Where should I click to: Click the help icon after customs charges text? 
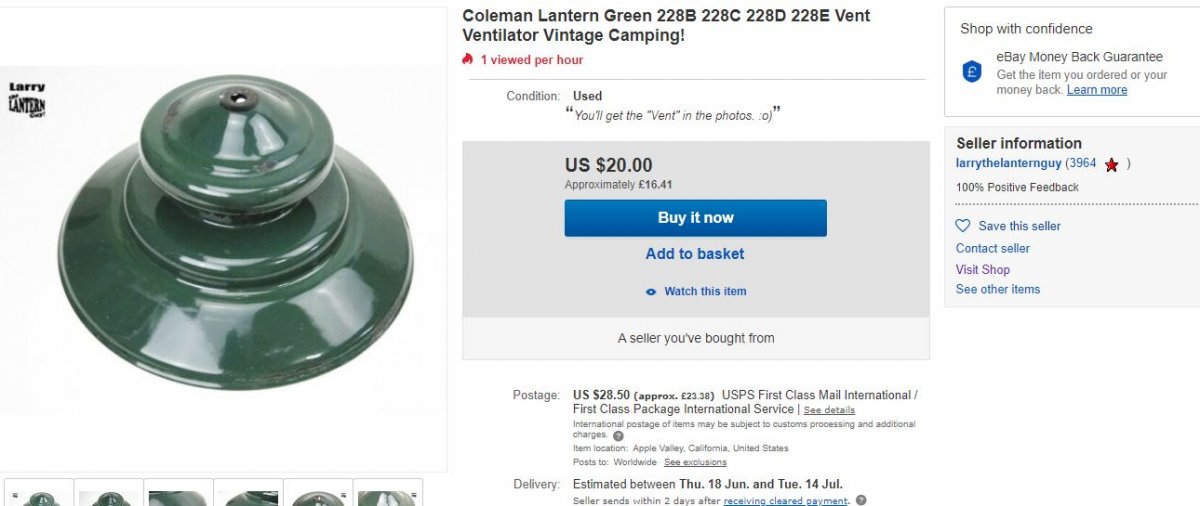click(x=618, y=436)
